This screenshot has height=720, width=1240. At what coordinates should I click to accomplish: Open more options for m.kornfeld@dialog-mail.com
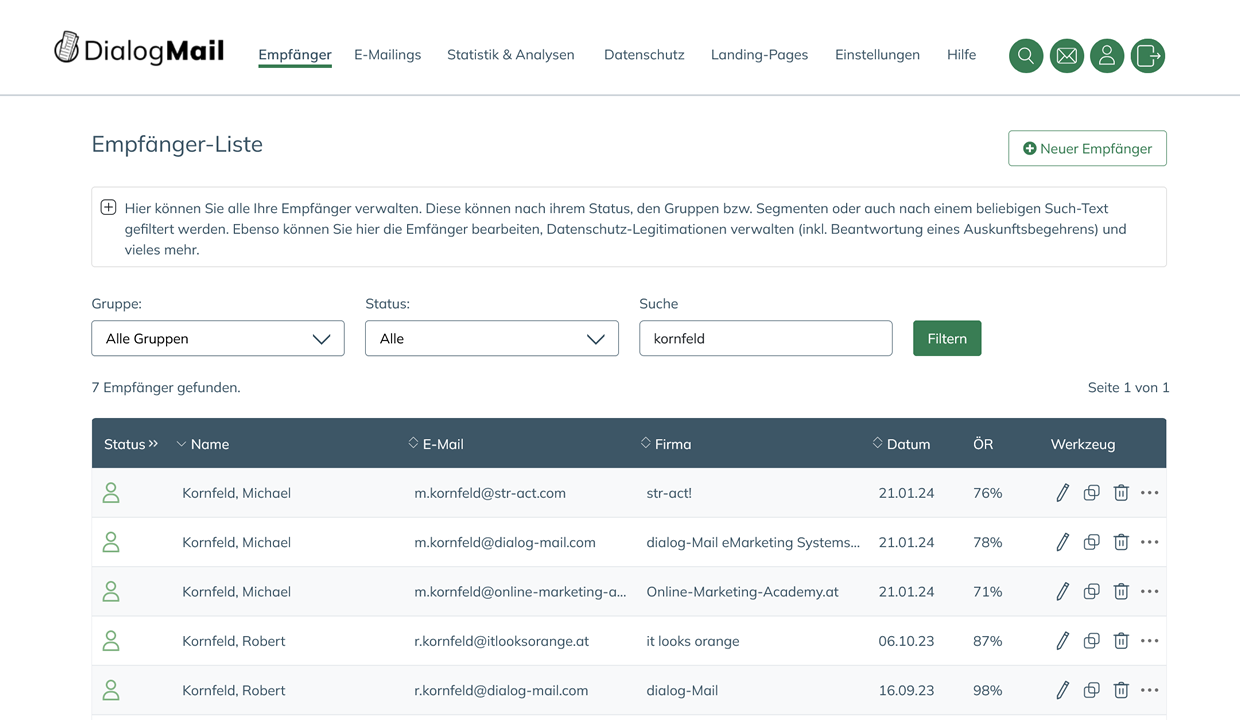(x=1150, y=542)
